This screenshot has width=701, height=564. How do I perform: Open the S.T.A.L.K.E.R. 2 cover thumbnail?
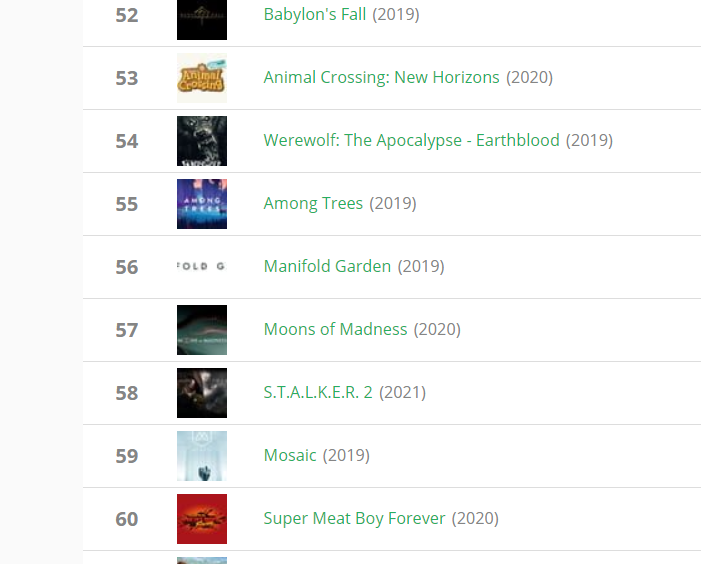[202, 393]
